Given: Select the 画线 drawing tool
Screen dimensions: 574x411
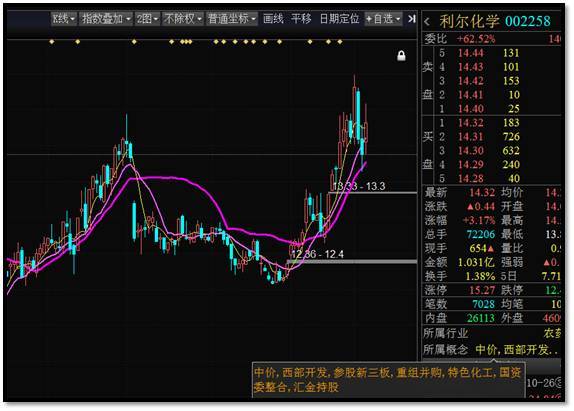Looking at the screenshot, I should pyautogui.click(x=273, y=18).
